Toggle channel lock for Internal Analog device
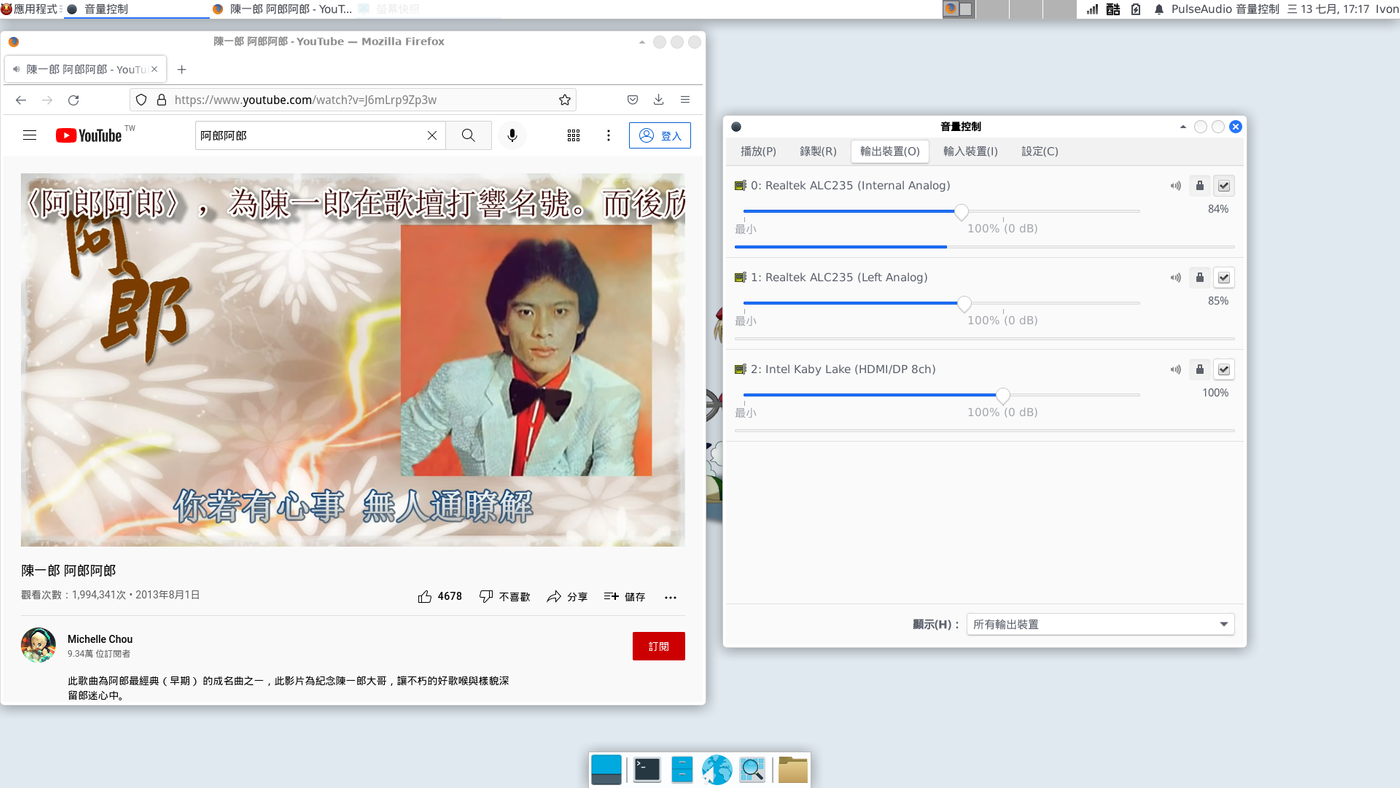1400x788 pixels. pos(1200,186)
